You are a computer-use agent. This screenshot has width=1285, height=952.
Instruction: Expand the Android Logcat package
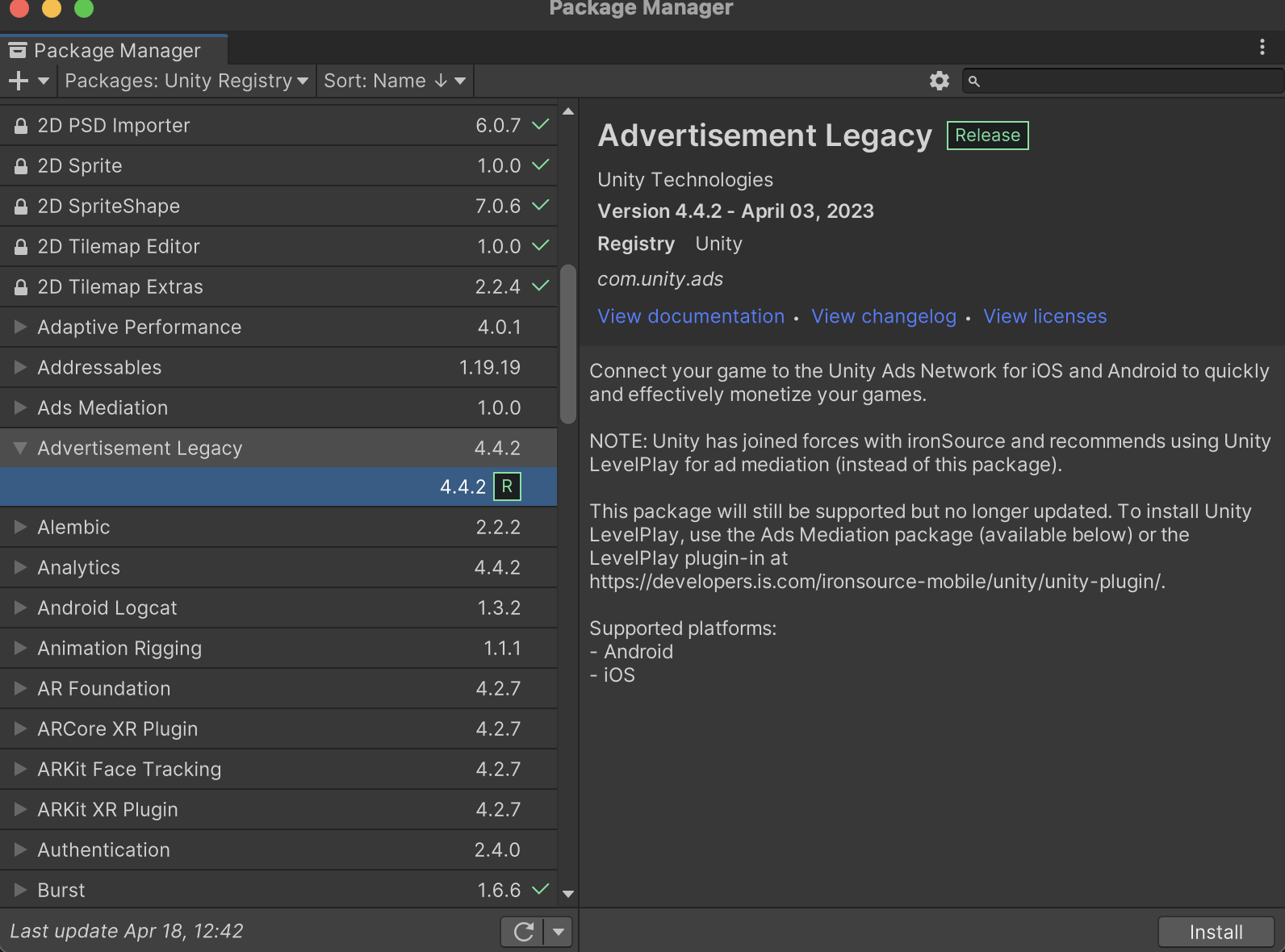[x=21, y=608]
